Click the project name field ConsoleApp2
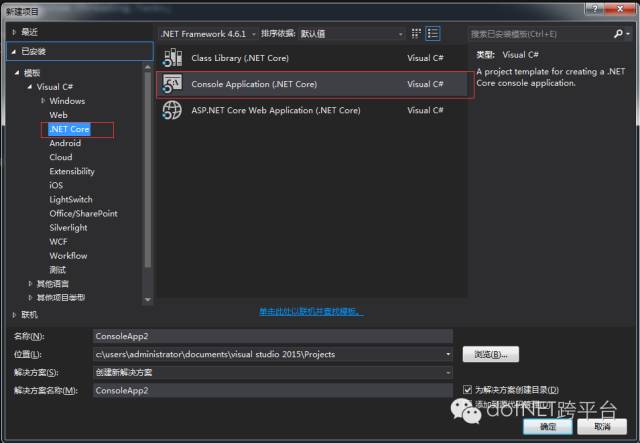Viewport: 640px width, 443px height. (273, 336)
